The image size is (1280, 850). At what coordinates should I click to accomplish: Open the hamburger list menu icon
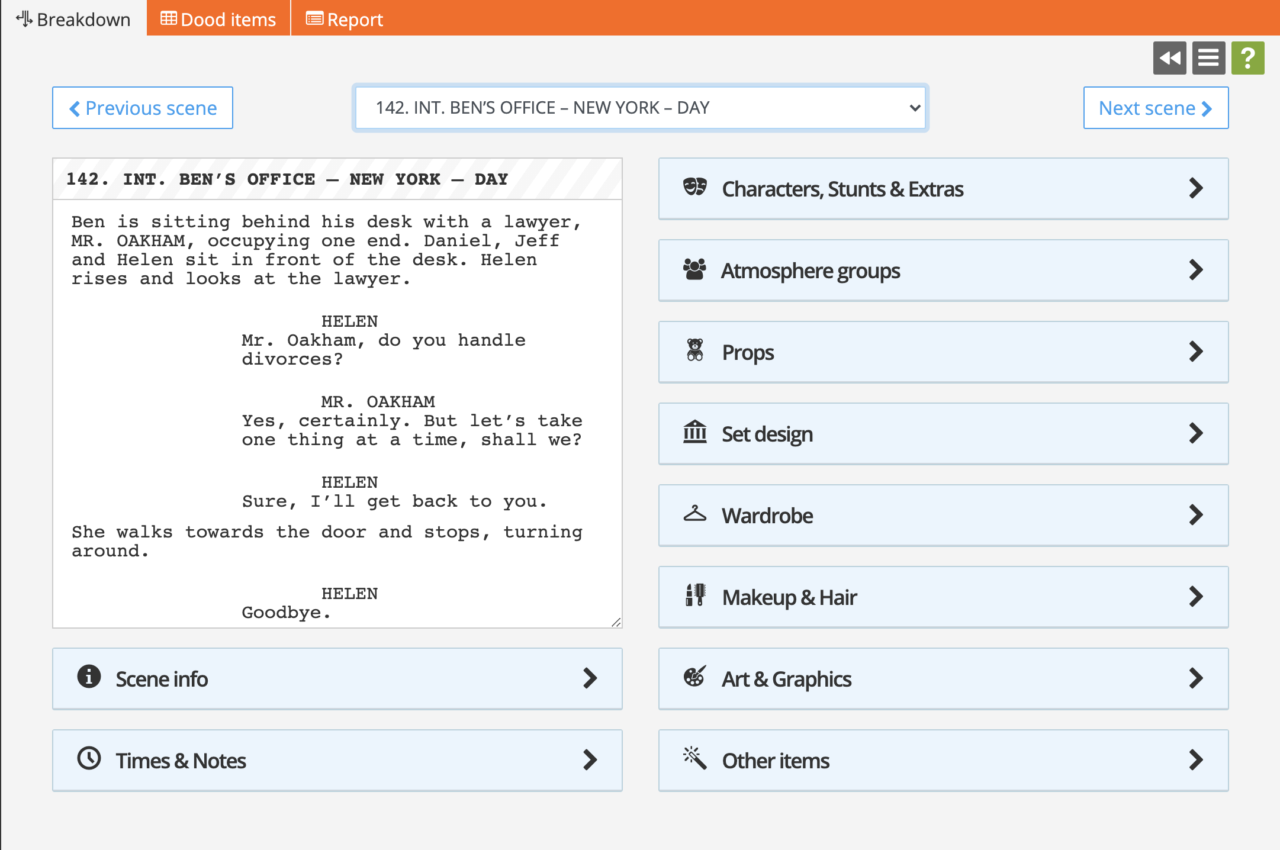1208,58
